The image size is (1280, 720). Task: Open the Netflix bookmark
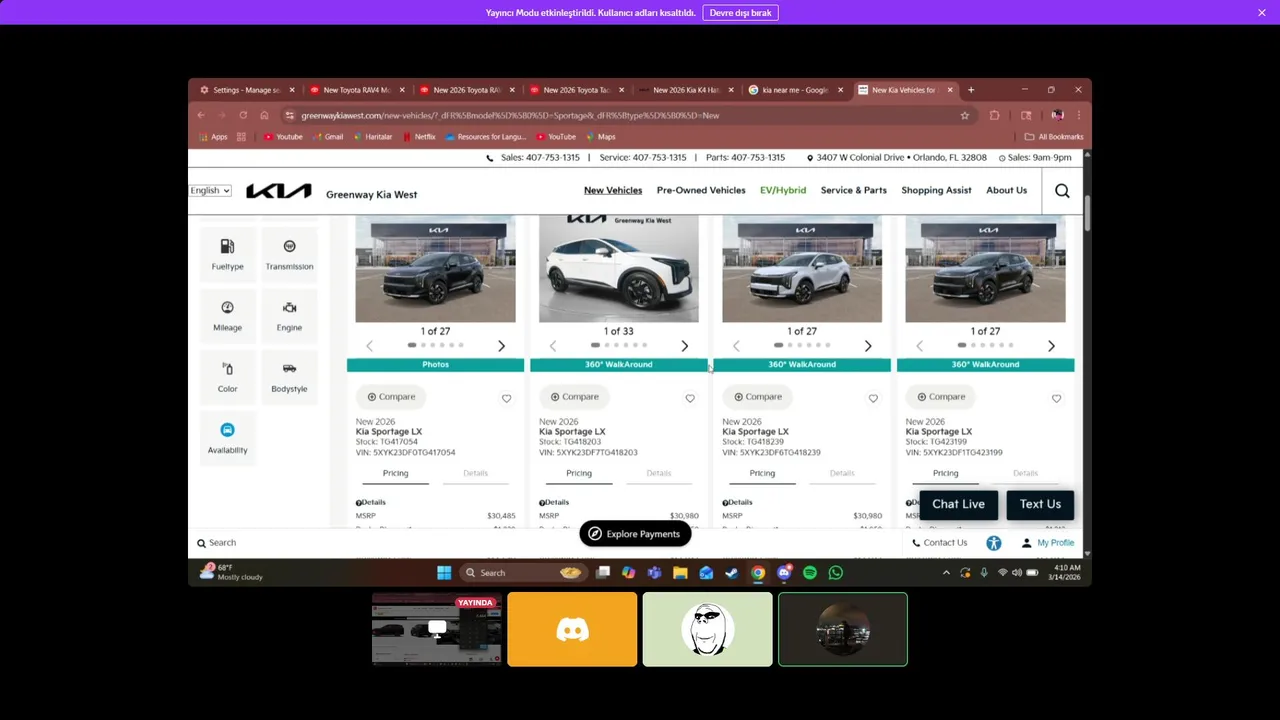click(419, 137)
